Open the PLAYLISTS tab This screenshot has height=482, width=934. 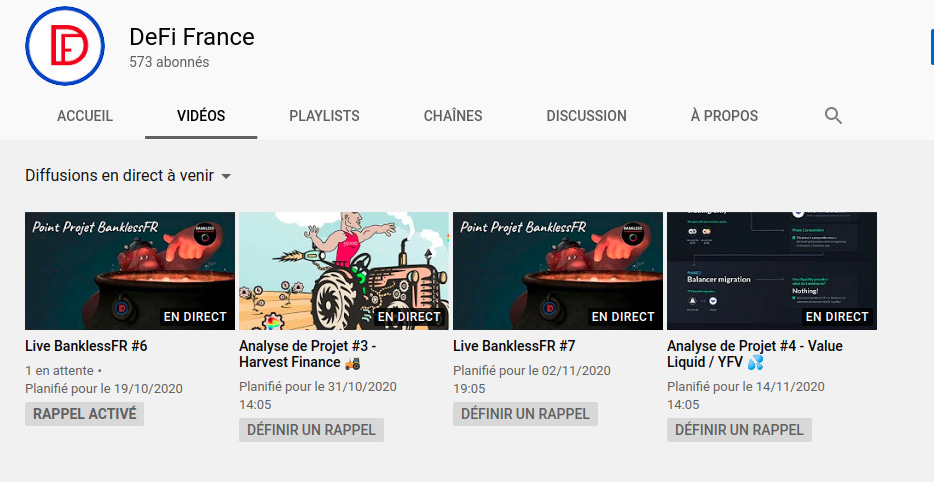tap(325, 116)
